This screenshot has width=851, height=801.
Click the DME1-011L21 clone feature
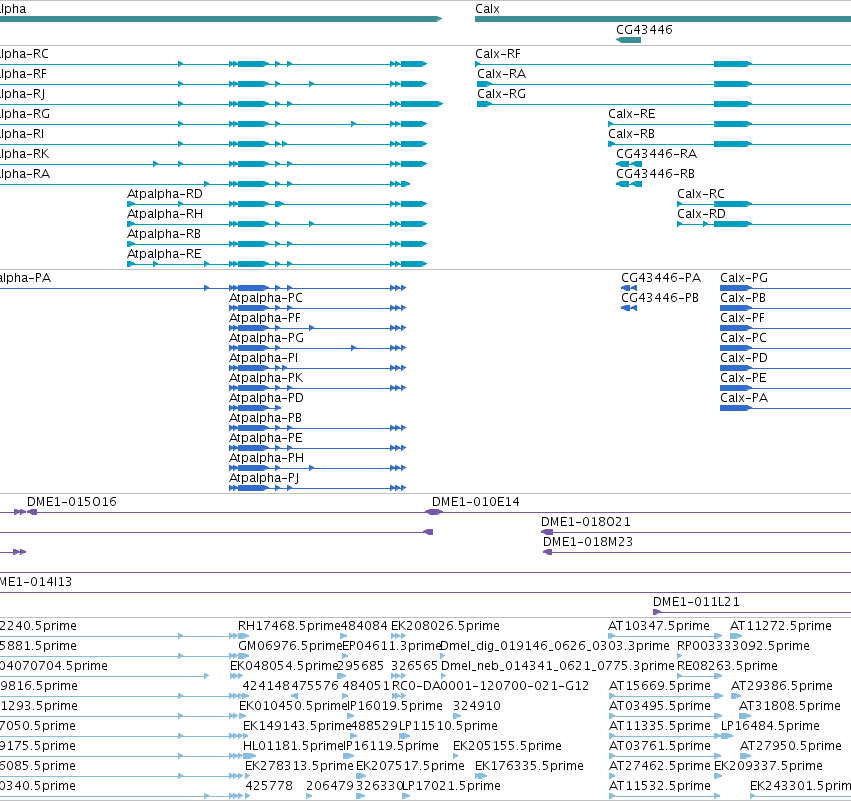click(x=752, y=612)
